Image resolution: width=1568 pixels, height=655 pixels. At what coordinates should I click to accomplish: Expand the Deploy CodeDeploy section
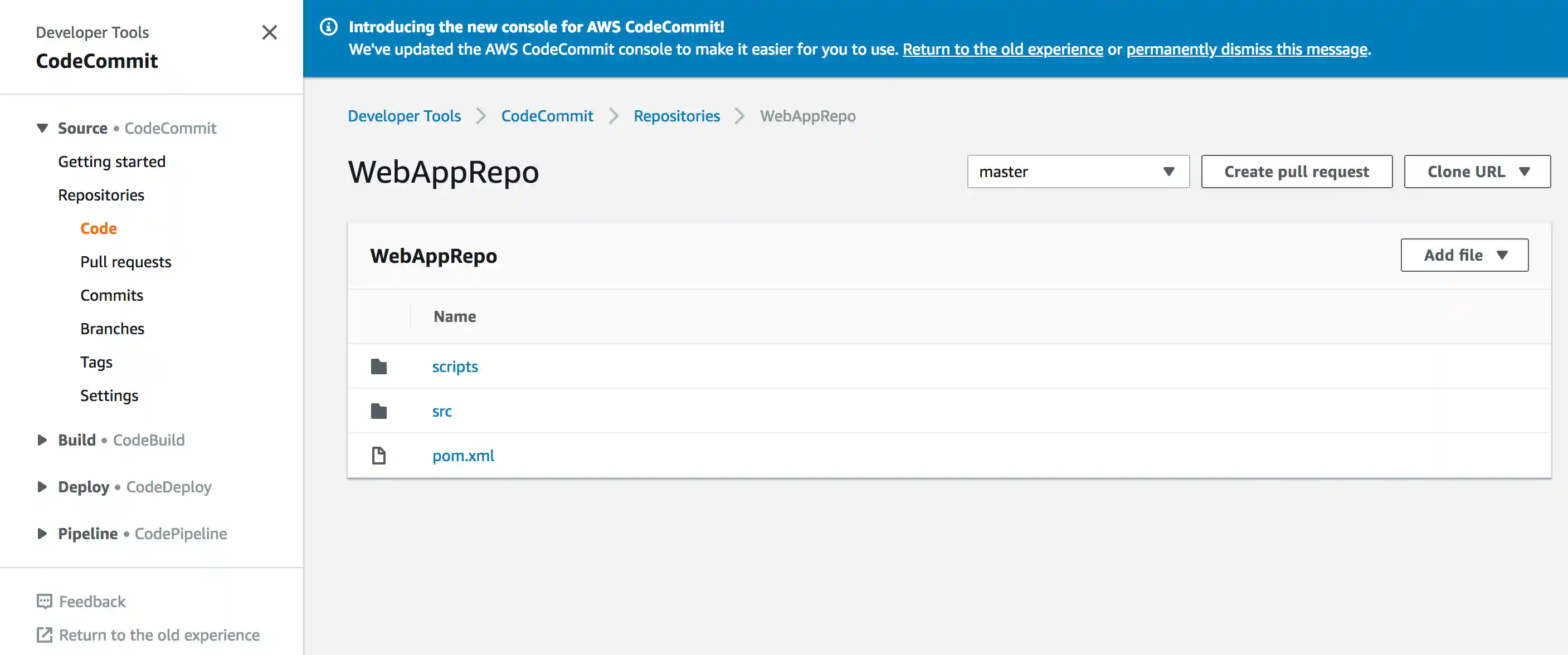point(41,487)
